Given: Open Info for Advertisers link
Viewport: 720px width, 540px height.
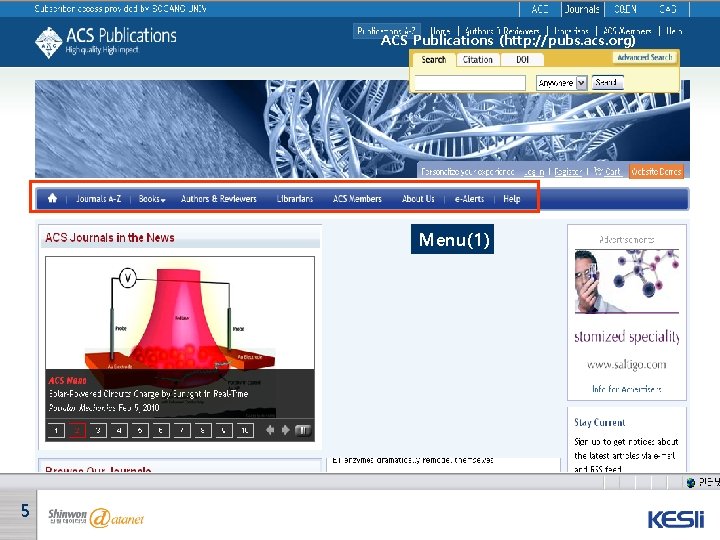Looking at the screenshot, I should click(627, 389).
